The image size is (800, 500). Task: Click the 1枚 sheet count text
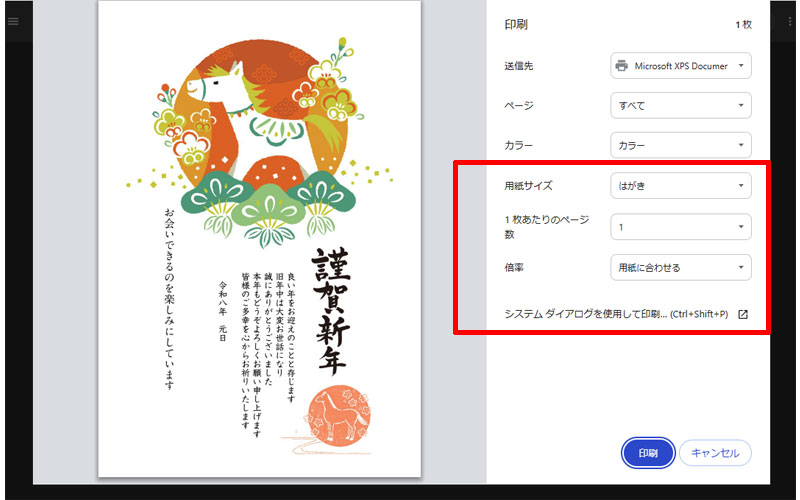point(743,24)
